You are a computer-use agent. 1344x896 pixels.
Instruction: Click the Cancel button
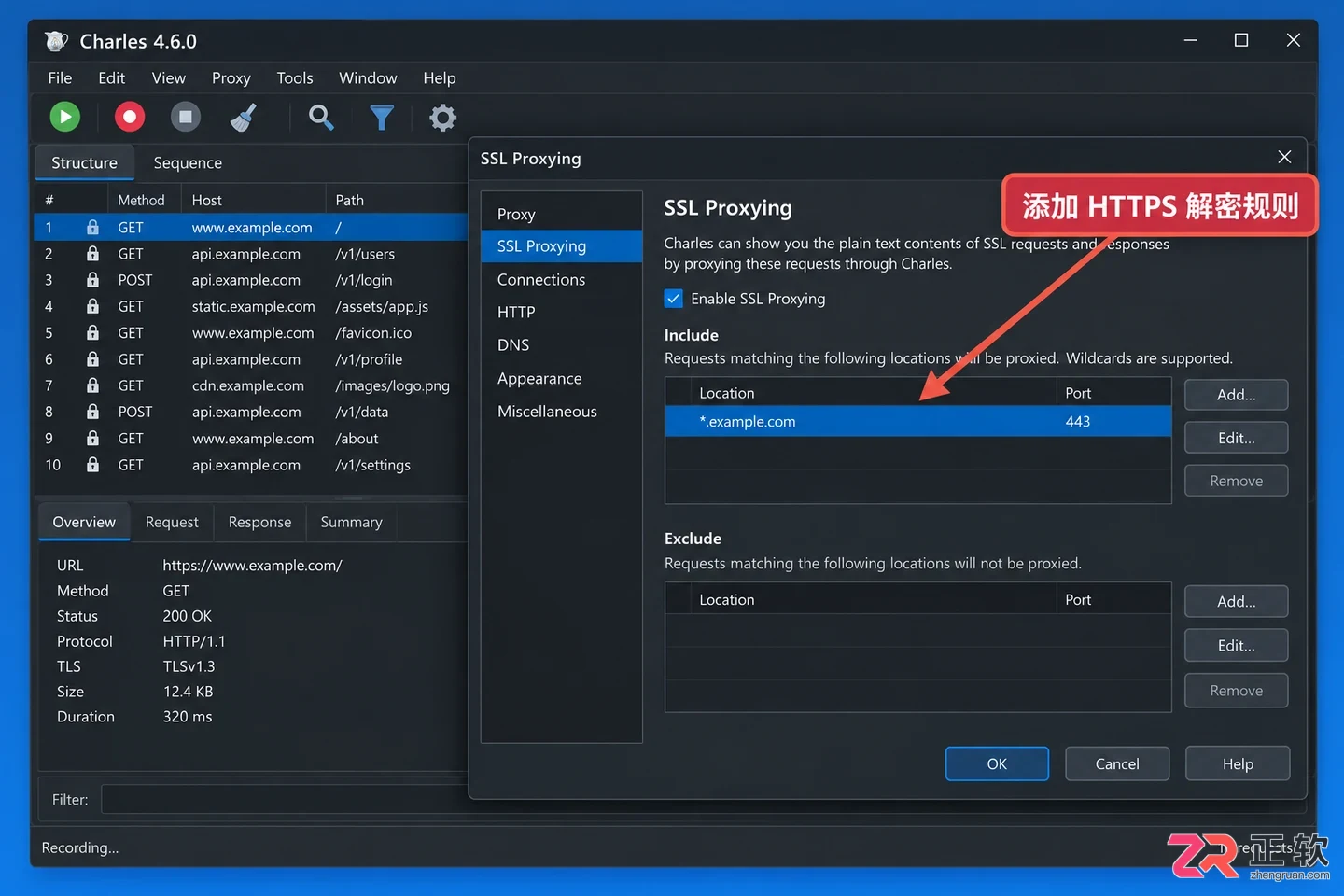1117,763
